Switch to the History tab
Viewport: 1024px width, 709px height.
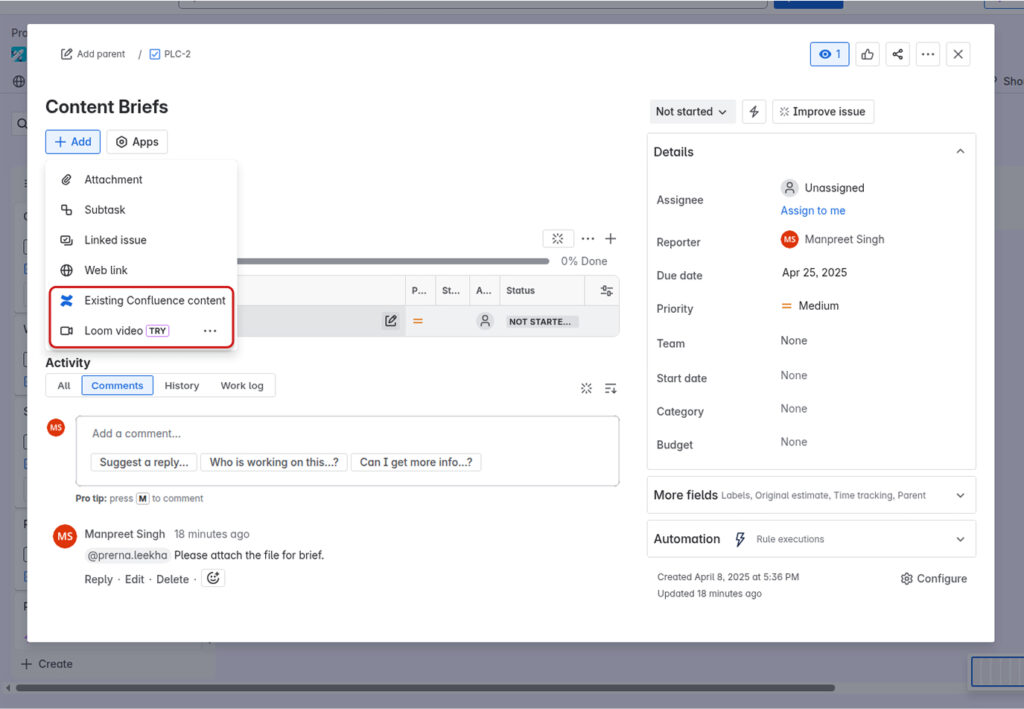click(182, 386)
